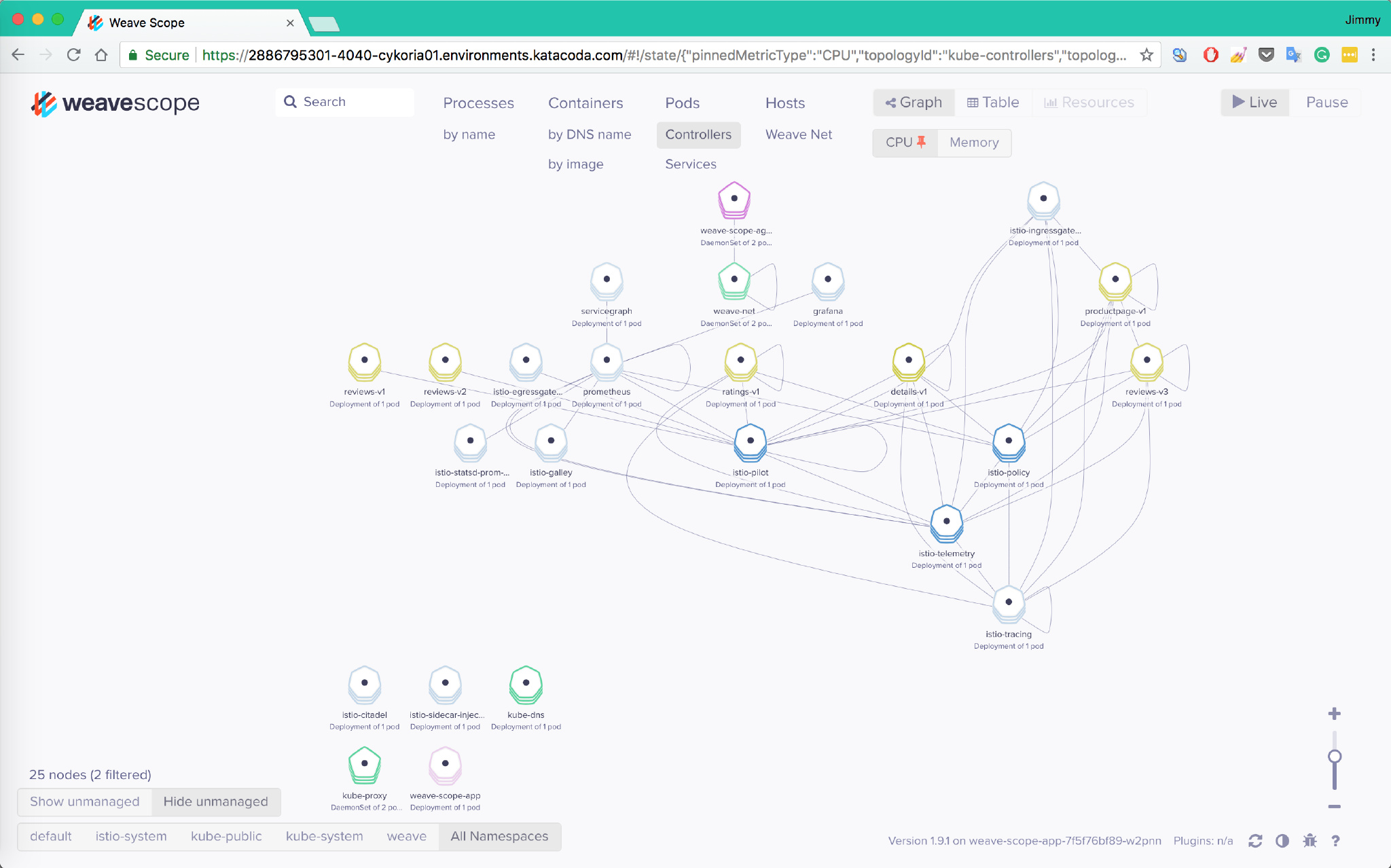Filter by istio-system namespace
This screenshot has height=868, width=1391.
tap(131, 836)
